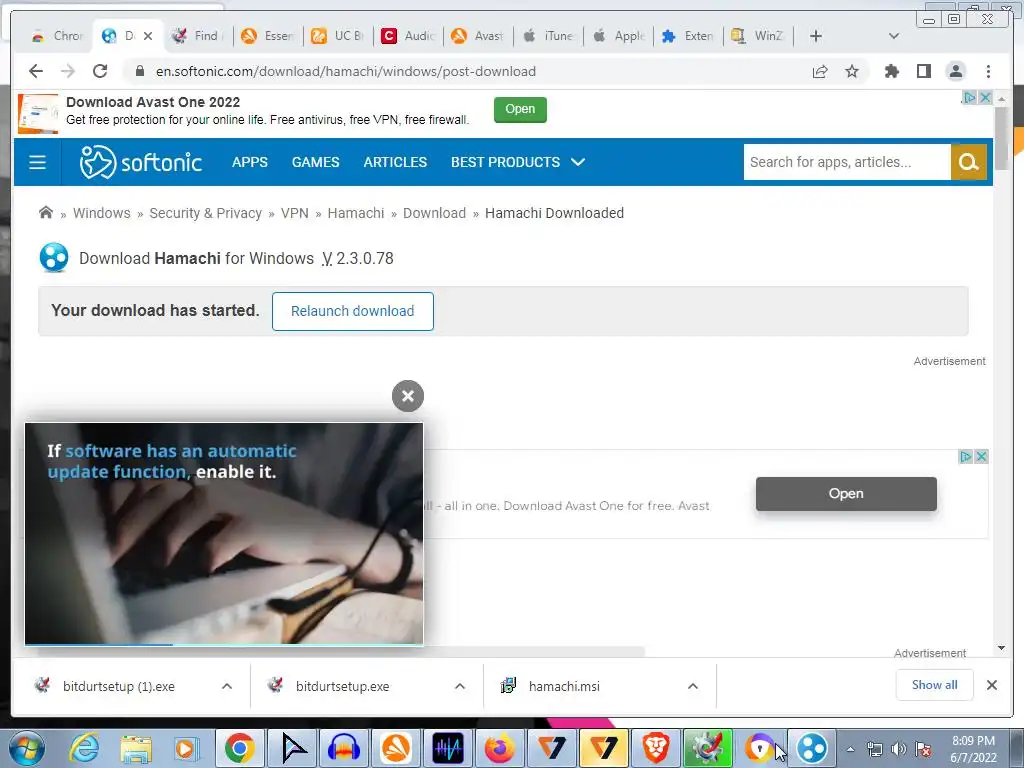Expand options for bitdurtsetup.exe download
Viewport: 1024px width, 768px height.
tap(460, 686)
